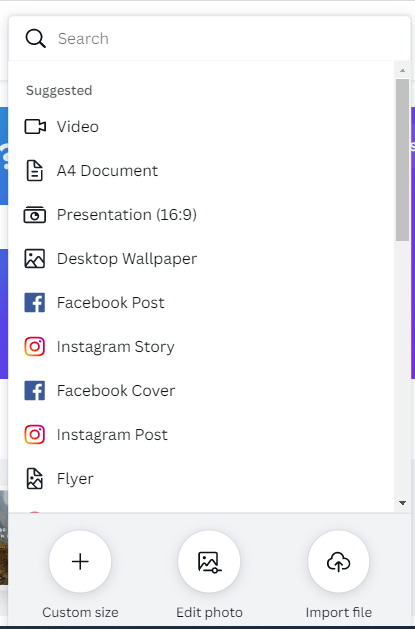Focus the Search input field
This screenshot has width=415, height=629.
[225, 39]
